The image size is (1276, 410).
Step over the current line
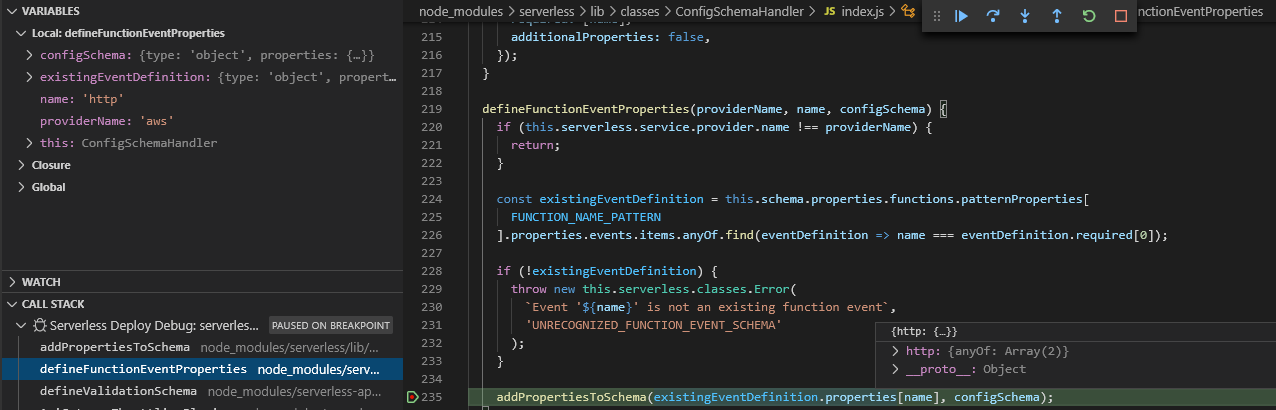993,16
